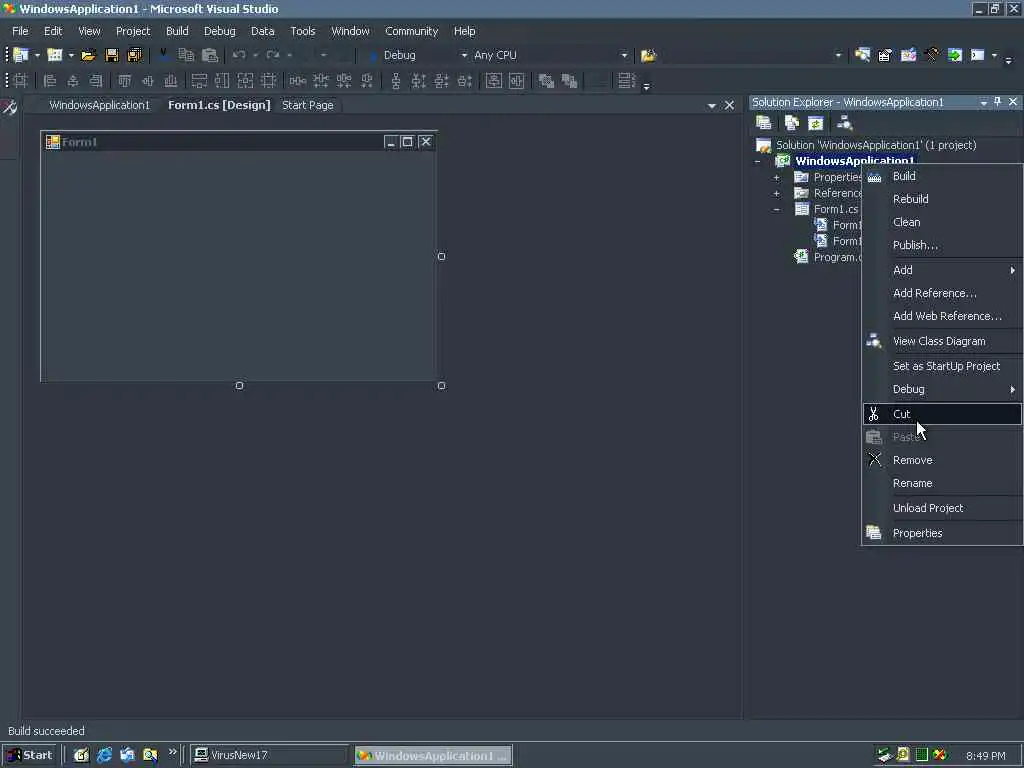1024x768 pixels.
Task: Click the Make Same Width layout icon
Action: click(199, 81)
